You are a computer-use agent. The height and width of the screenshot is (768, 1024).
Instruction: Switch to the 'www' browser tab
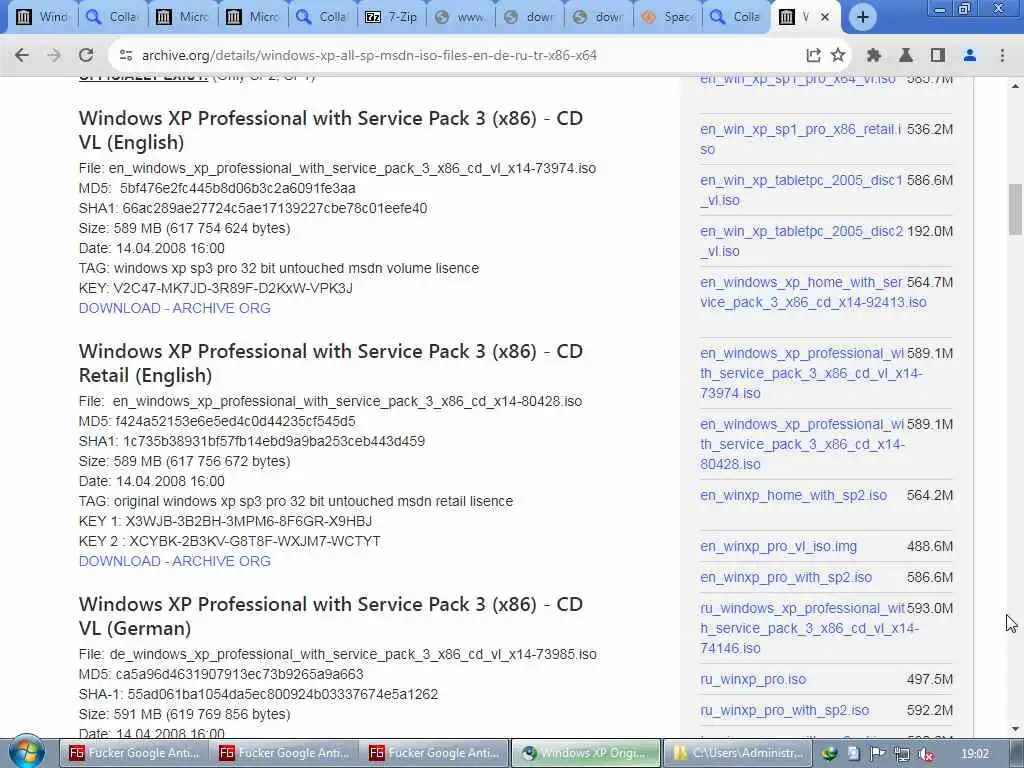click(460, 18)
